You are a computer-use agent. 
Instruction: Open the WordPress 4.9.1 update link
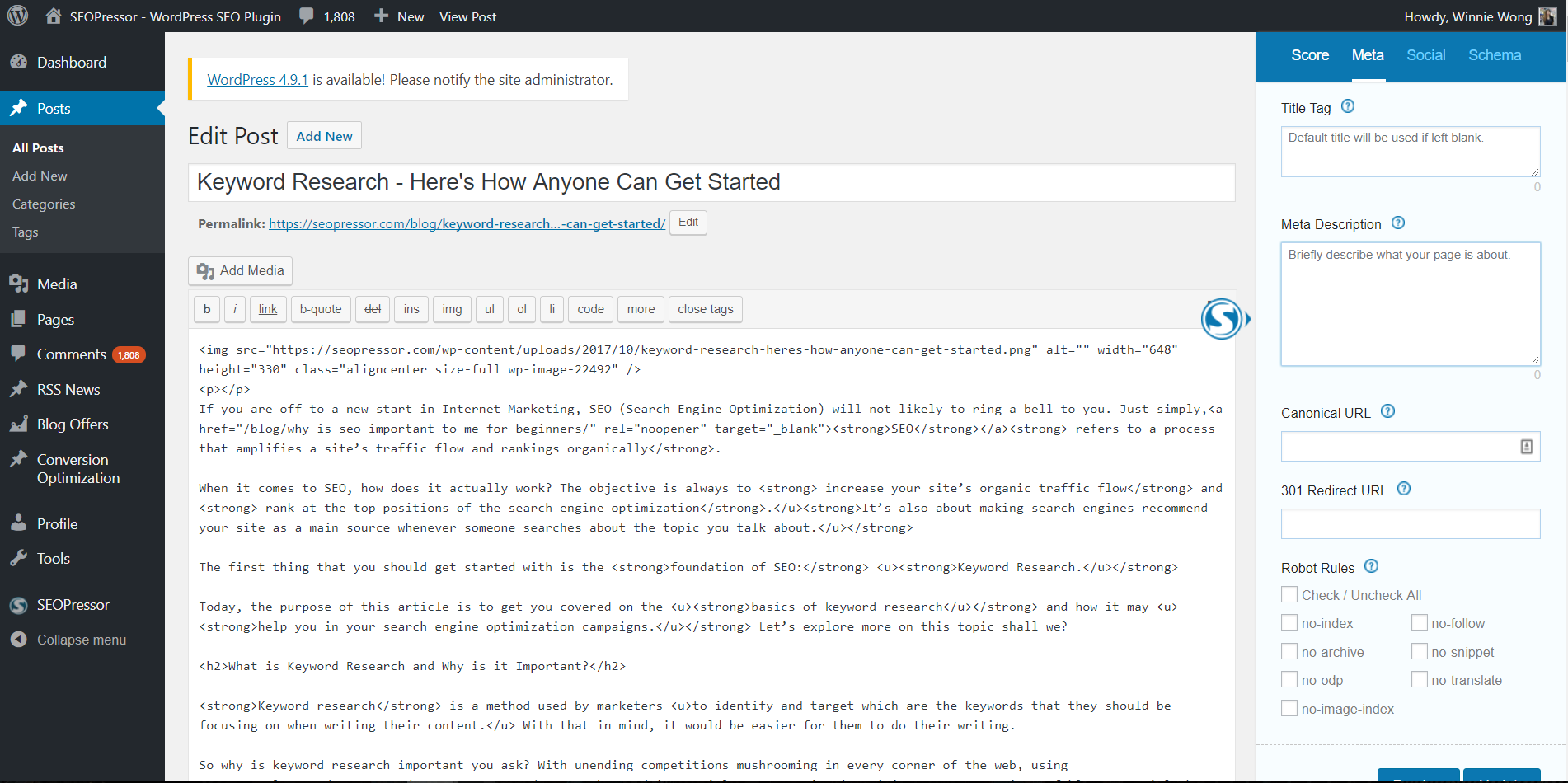[257, 80]
